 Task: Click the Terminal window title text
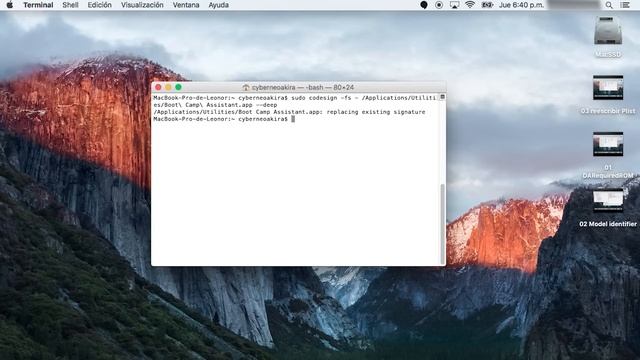(302, 87)
